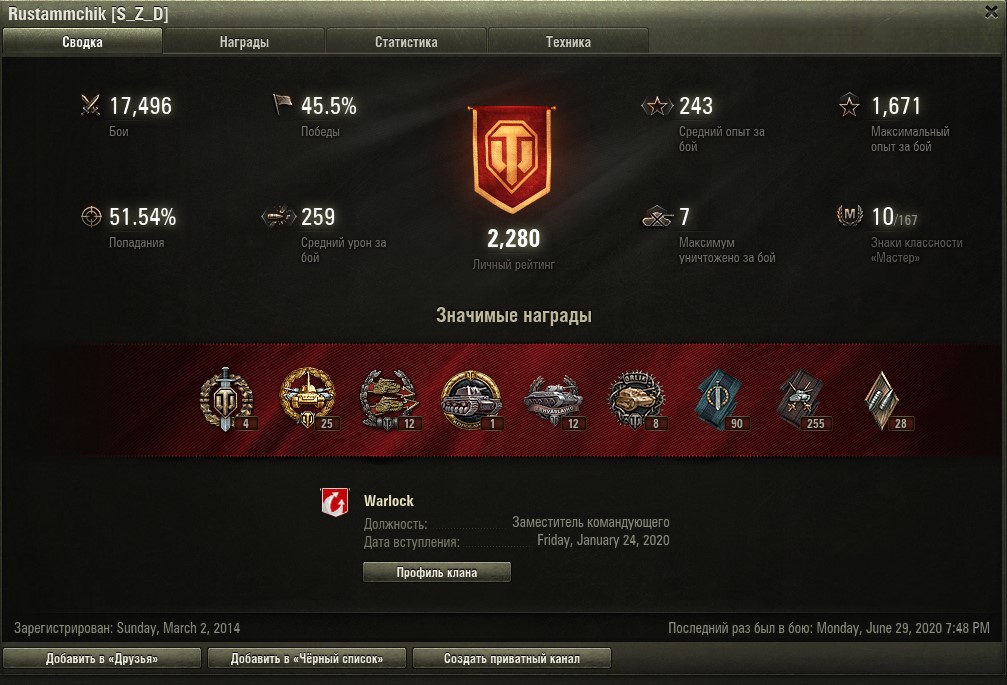Open the Техника tab
This screenshot has width=1007, height=685.
(568, 42)
